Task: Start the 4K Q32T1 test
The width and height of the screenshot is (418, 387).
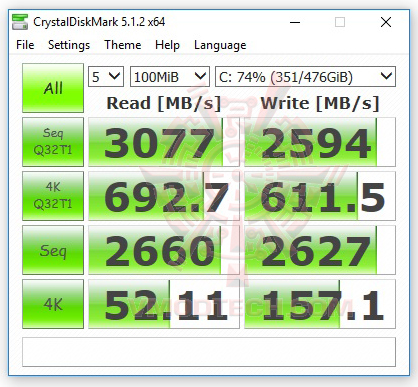Action: tap(53, 196)
